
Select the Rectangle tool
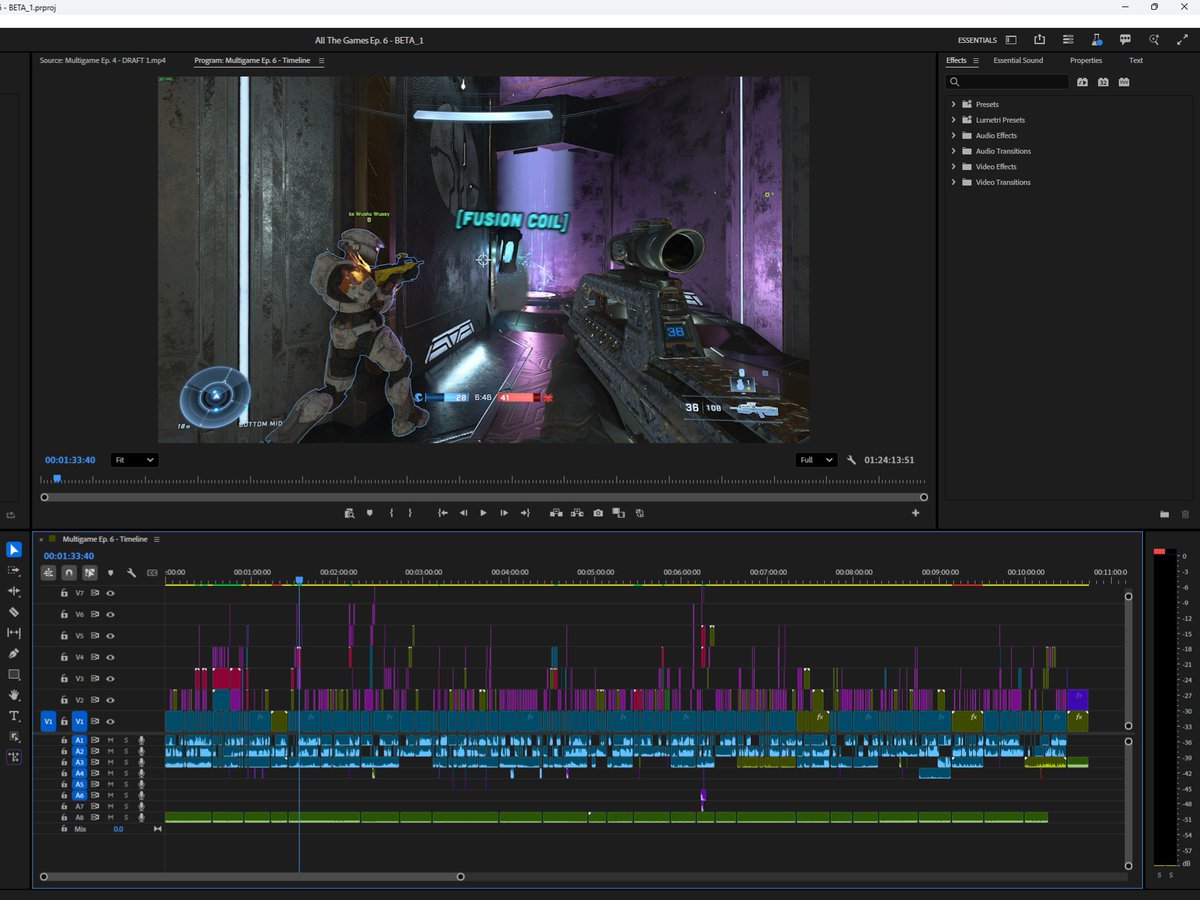(14, 675)
